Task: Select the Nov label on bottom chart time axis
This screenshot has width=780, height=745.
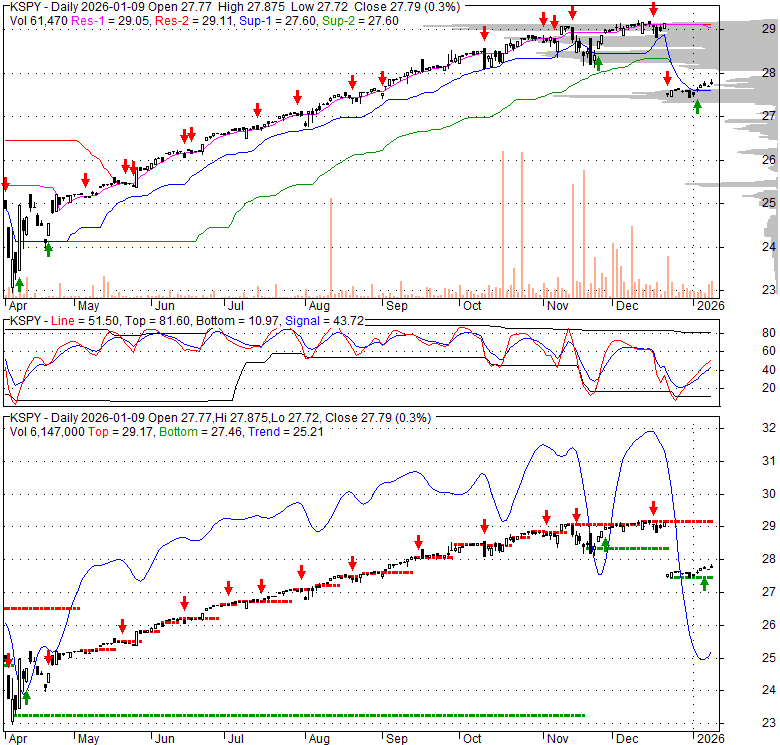Action: click(x=556, y=739)
